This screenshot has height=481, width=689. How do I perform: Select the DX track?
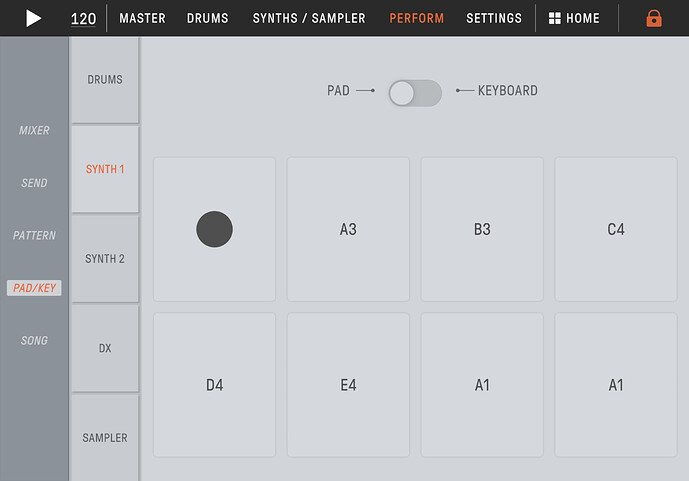pos(105,348)
